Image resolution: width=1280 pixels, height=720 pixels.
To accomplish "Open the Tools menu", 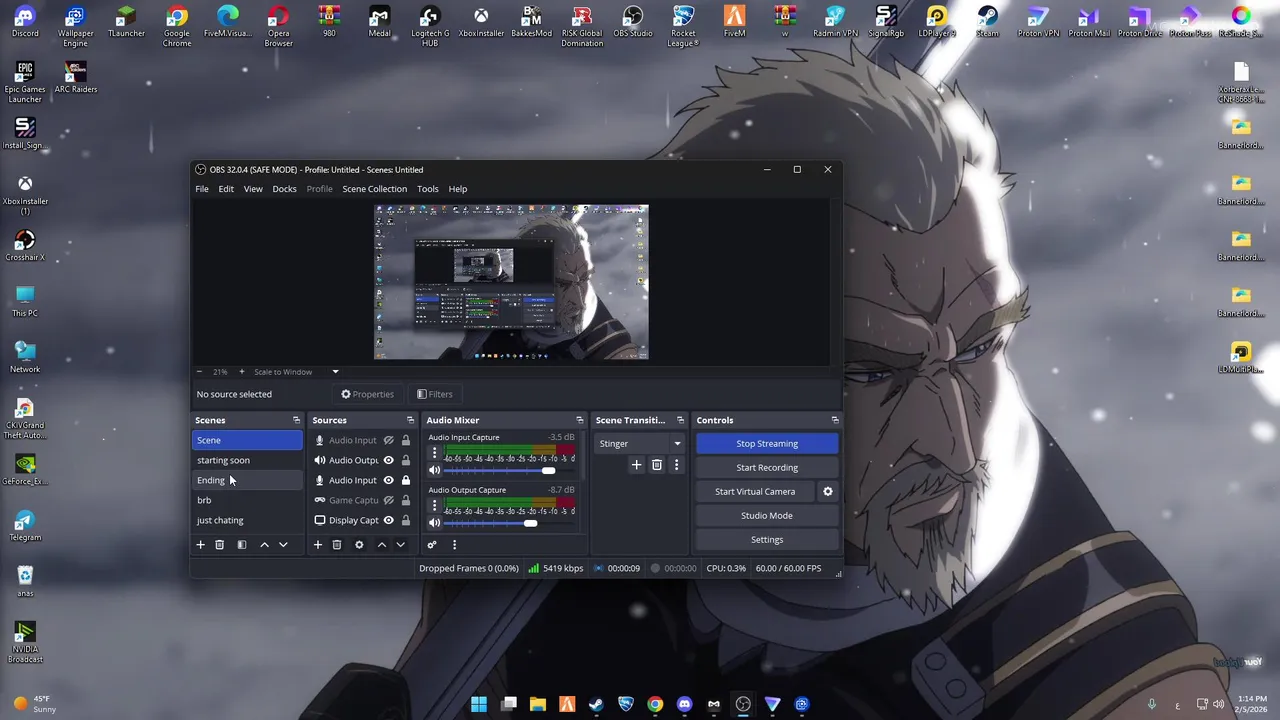I will (x=428, y=189).
